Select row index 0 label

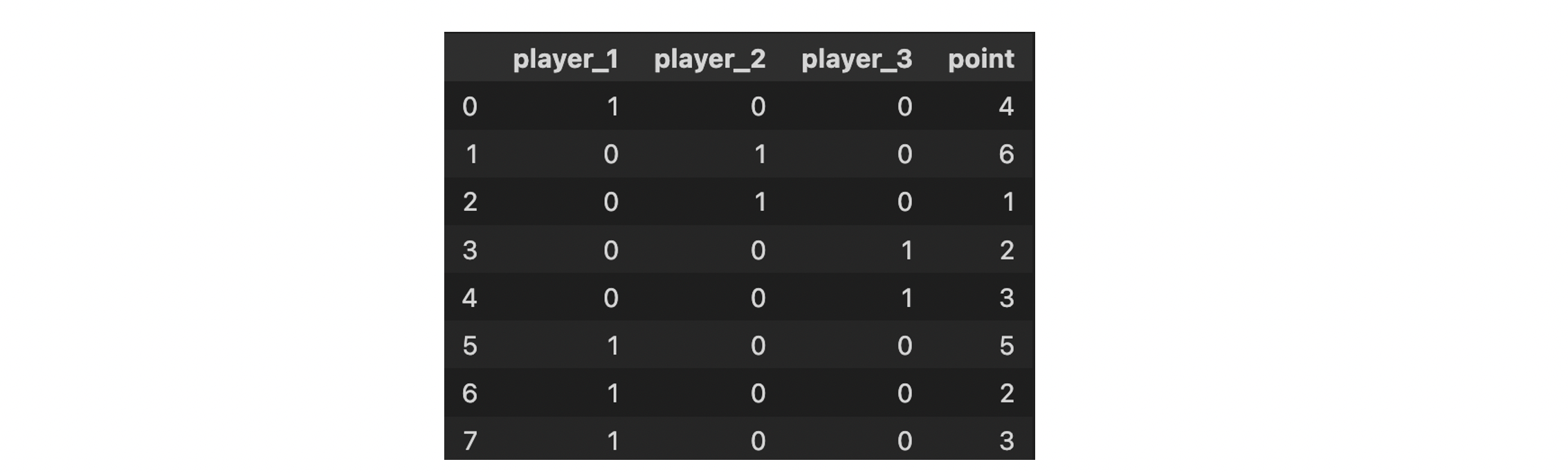point(470,106)
